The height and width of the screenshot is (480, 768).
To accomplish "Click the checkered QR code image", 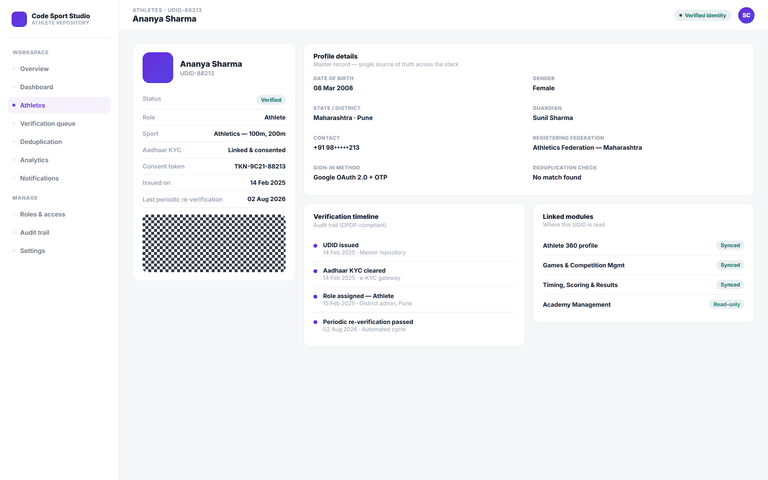I will [x=214, y=243].
